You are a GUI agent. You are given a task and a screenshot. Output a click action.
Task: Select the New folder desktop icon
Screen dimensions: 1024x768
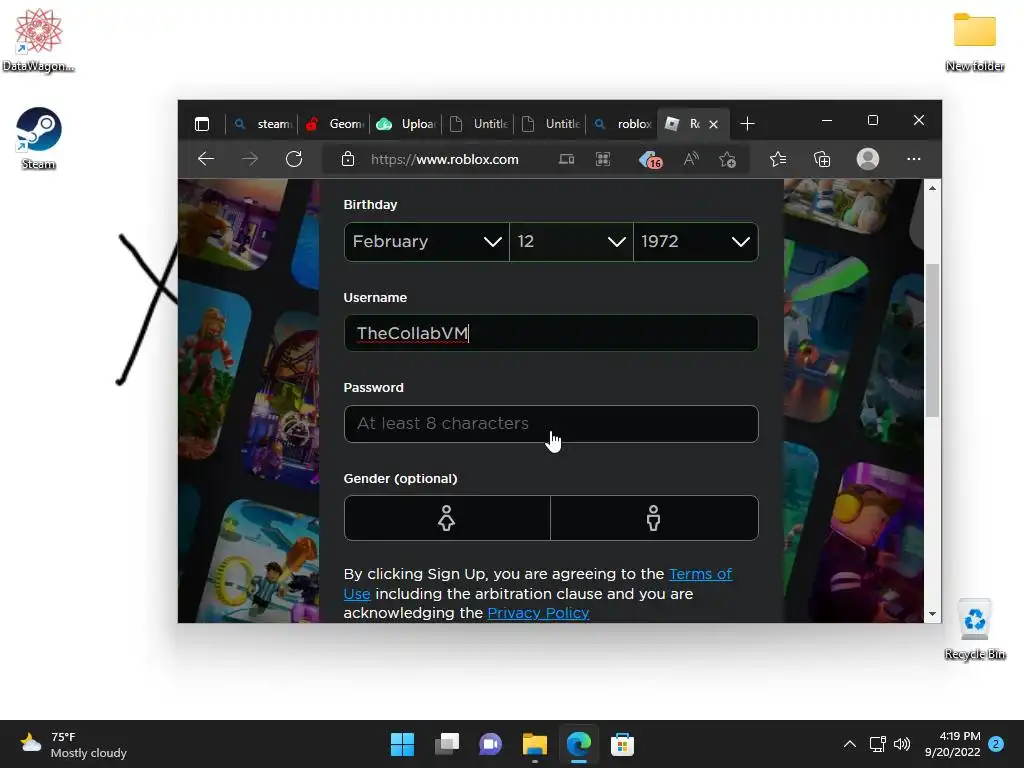tap(974, 42)
